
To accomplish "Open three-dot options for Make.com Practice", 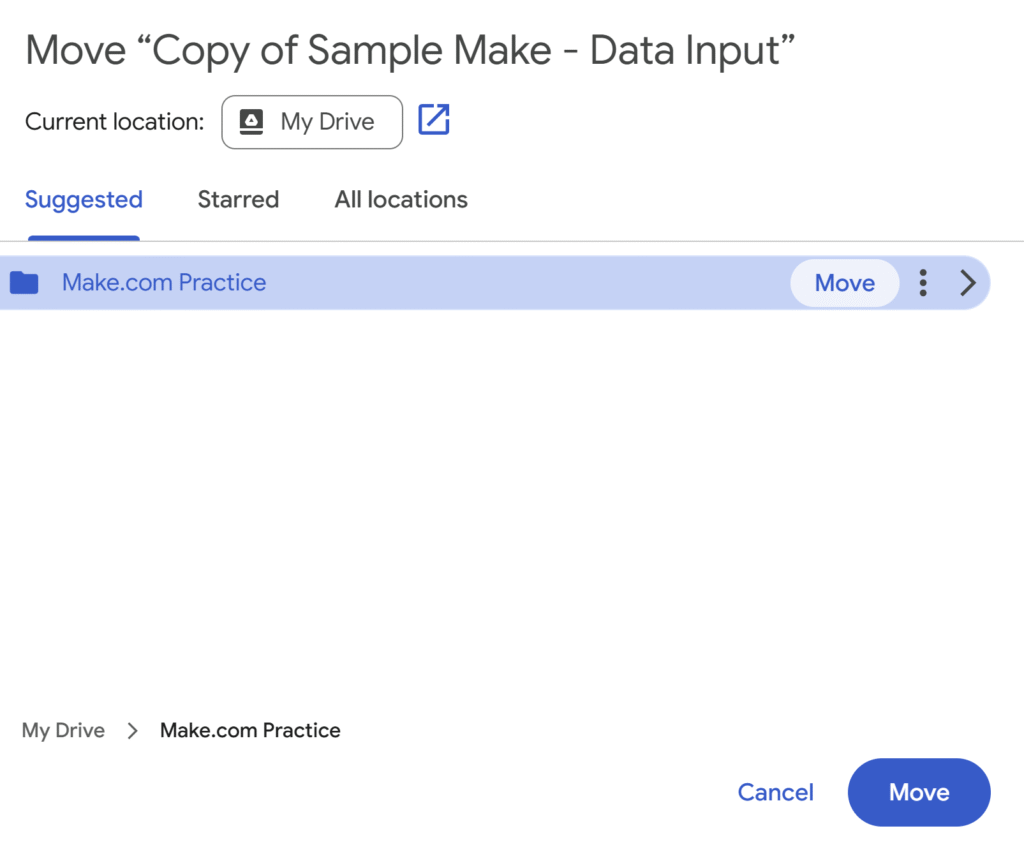I will coord(923,283).
